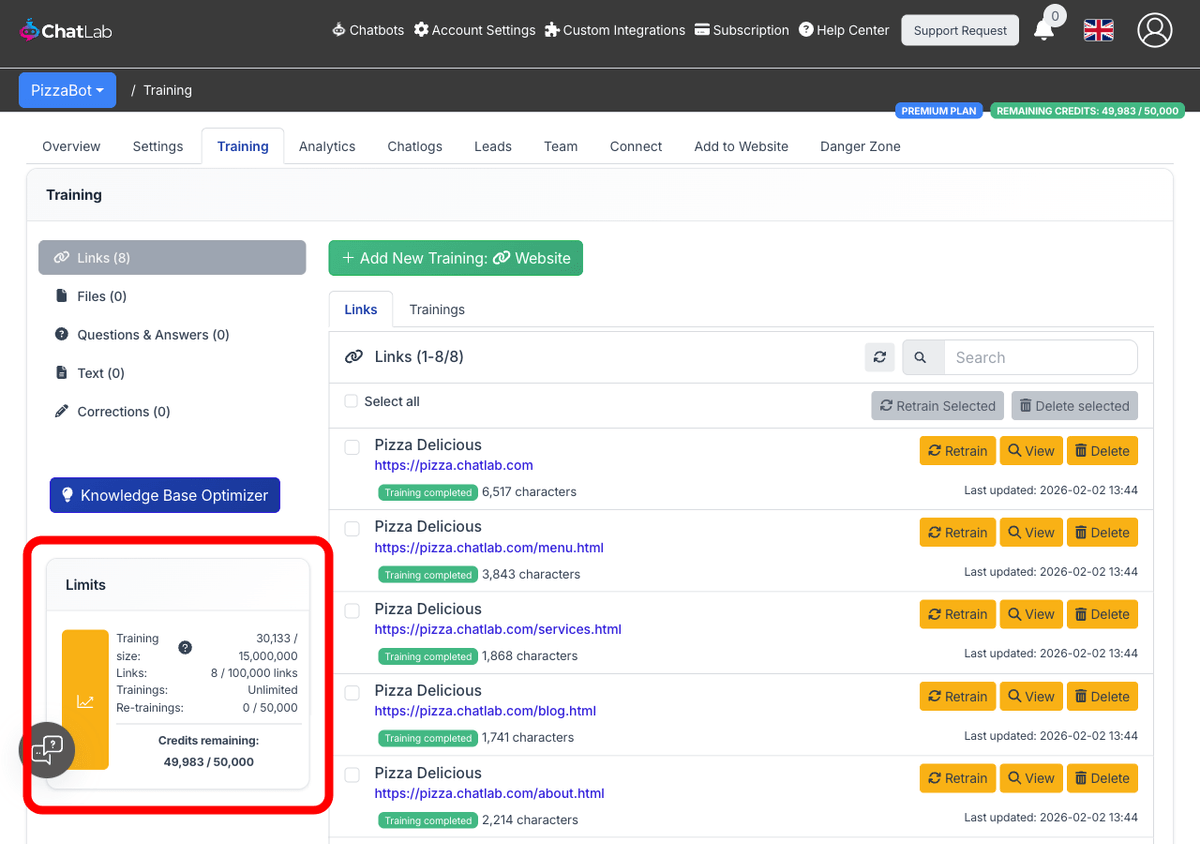Switch to the Trainings tab
Viewport: 1200px width, 844px height.
437,309
